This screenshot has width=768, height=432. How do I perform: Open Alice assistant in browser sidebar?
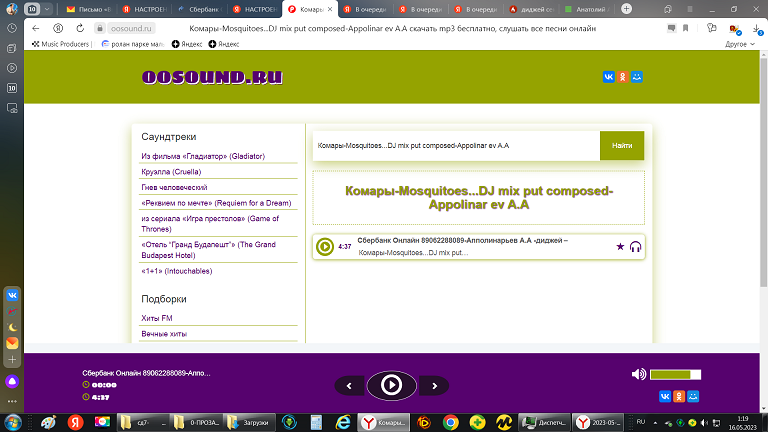tap(12, 381)
